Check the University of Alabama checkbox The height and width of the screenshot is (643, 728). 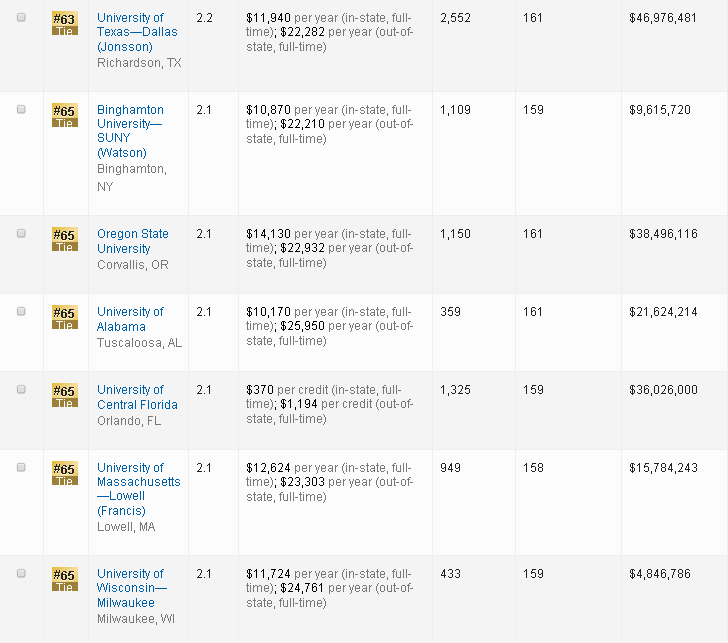(21, 311)
